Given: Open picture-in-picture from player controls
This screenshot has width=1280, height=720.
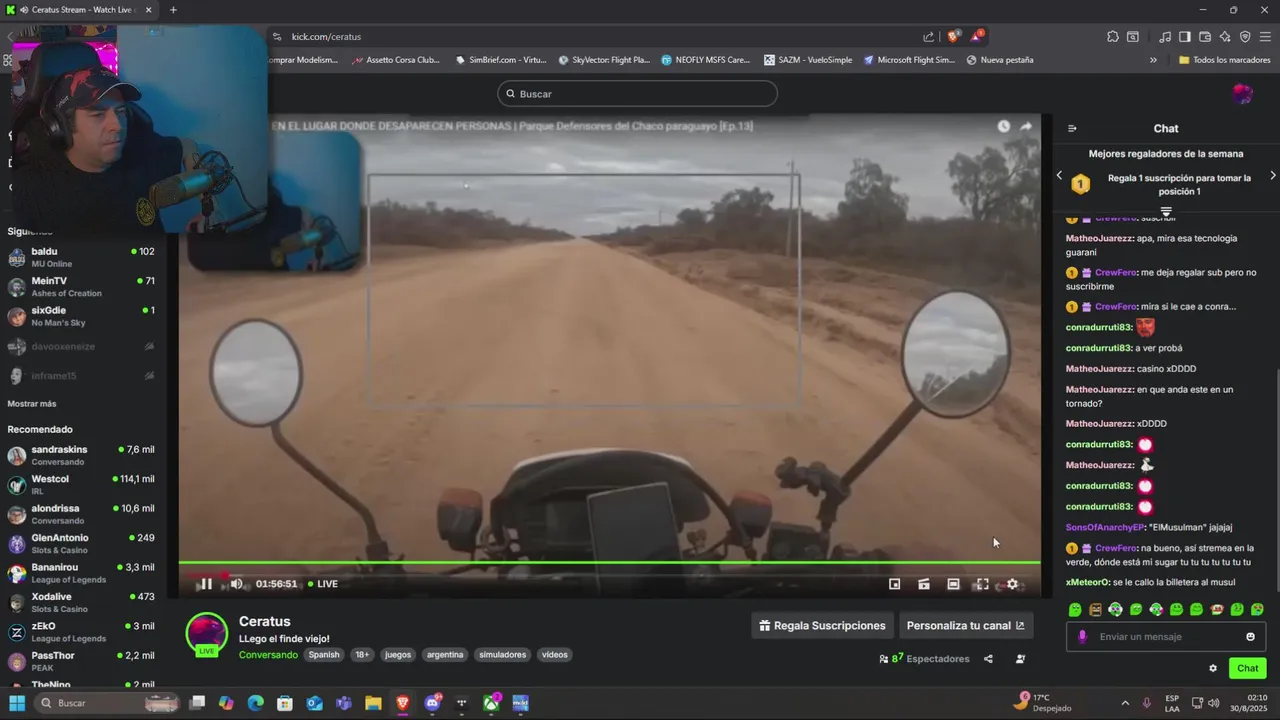Looking at the screenshot, I should pos(895,584).
